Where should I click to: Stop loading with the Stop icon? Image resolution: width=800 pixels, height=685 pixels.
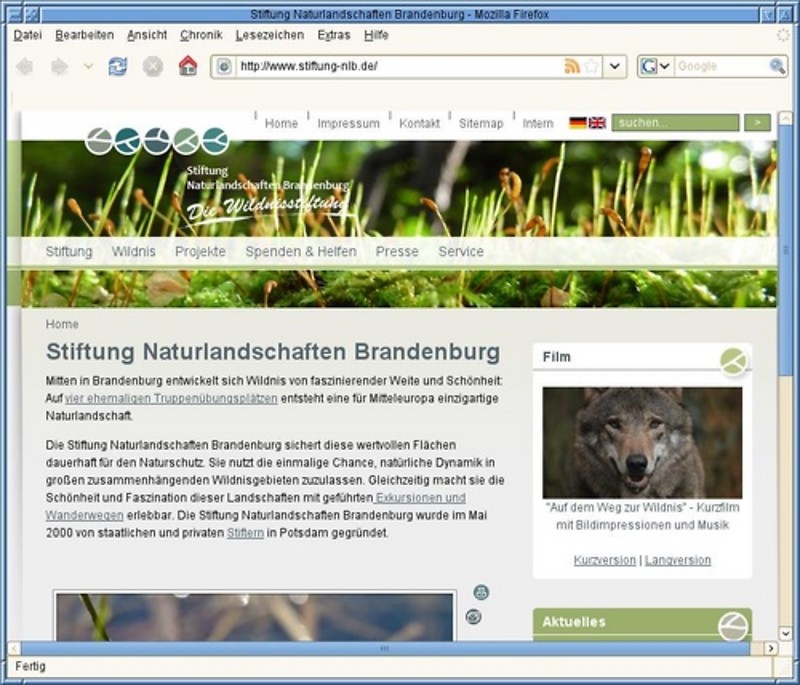click(x=153, y=66)
